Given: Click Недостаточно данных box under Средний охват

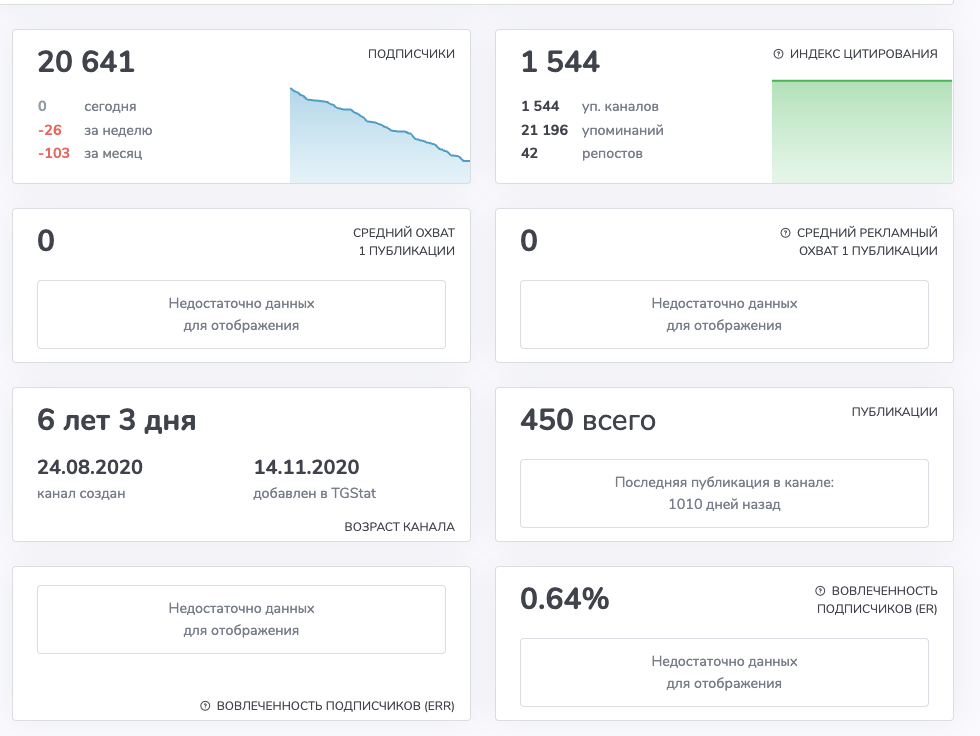Looking at the screenshot, I should [241, 314].
